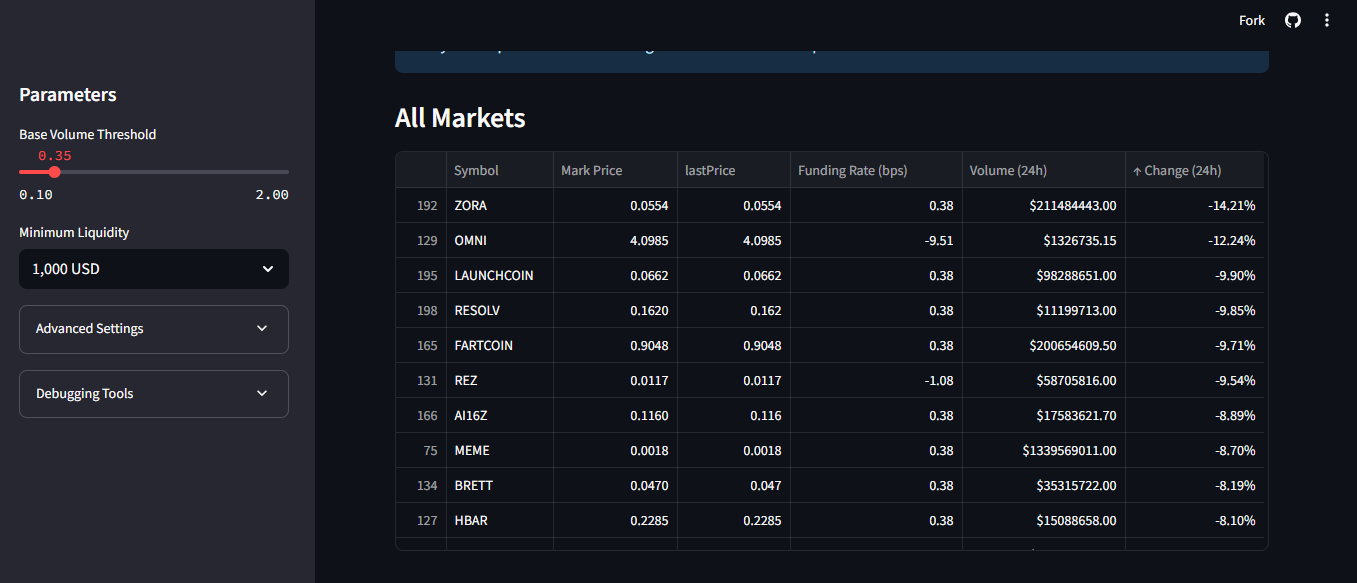This screenshot has width=1357, height=583.
Task: Sort table by Symbol column header
Action: click(476, 171)
